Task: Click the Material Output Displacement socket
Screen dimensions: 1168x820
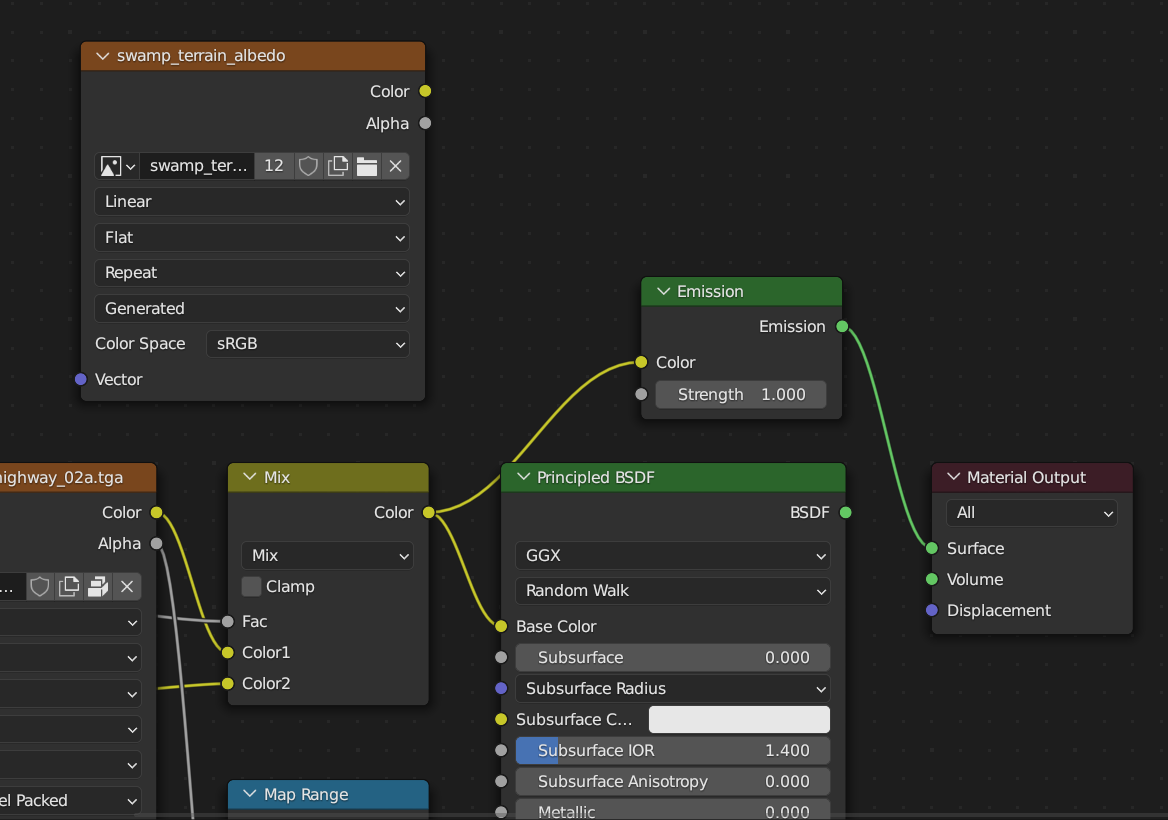Action: 932,611
